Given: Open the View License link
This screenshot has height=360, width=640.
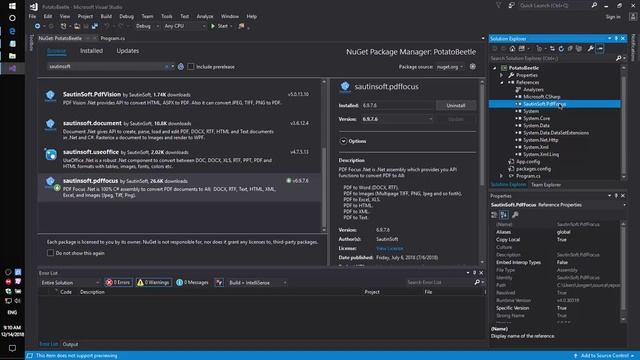Looking at the screenshot, I should pyautogui.click(x=390, y=248).
